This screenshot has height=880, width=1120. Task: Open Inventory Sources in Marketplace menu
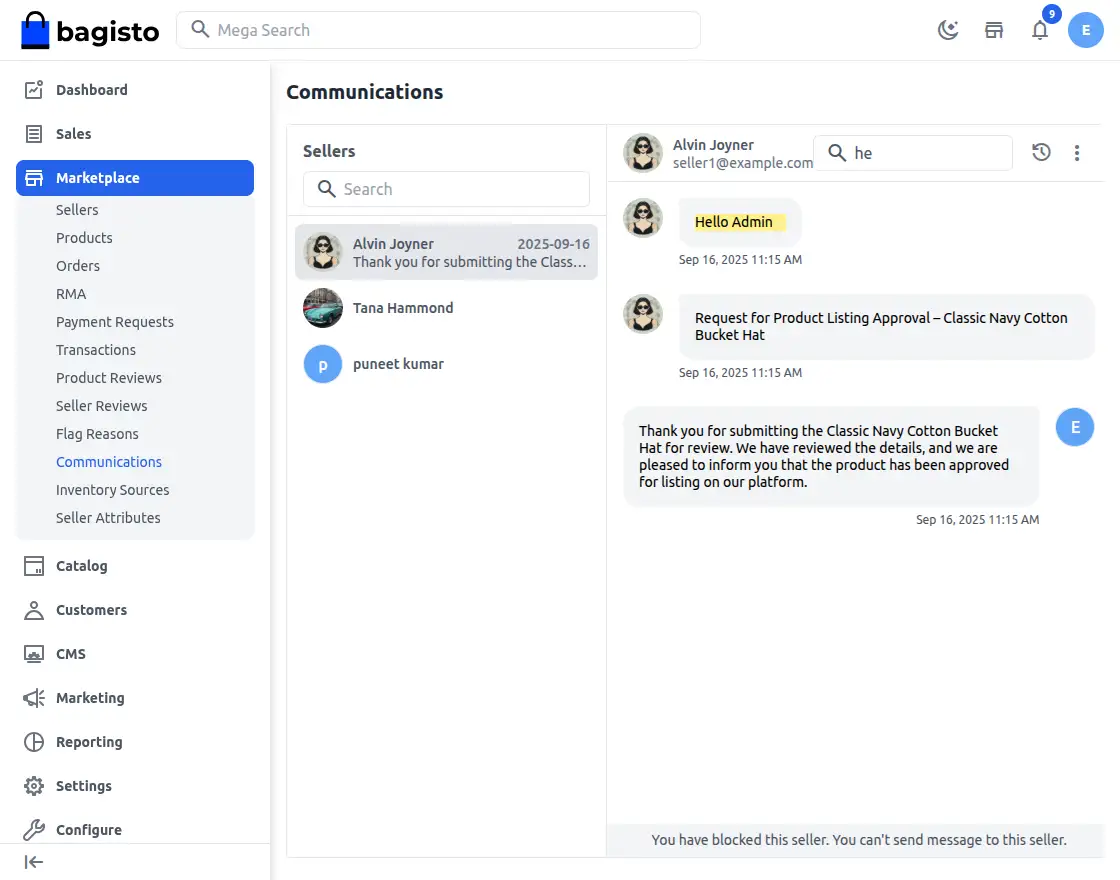click(x=113, y=490)
